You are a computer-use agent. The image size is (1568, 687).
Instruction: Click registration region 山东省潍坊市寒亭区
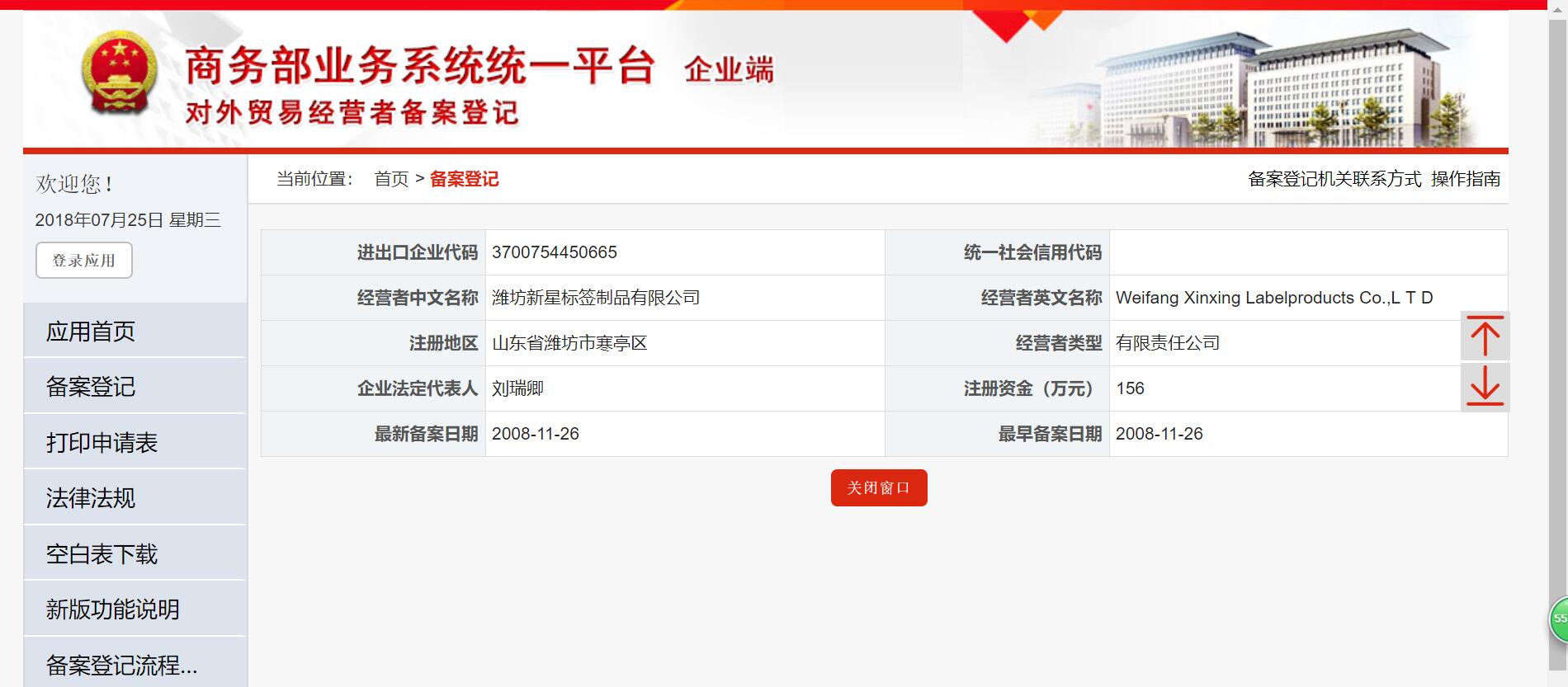coord(569,343)
